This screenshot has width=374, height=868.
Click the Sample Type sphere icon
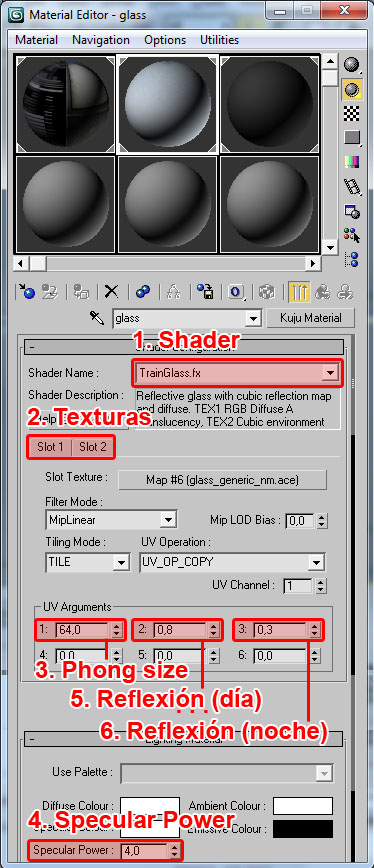click(351, 65)
